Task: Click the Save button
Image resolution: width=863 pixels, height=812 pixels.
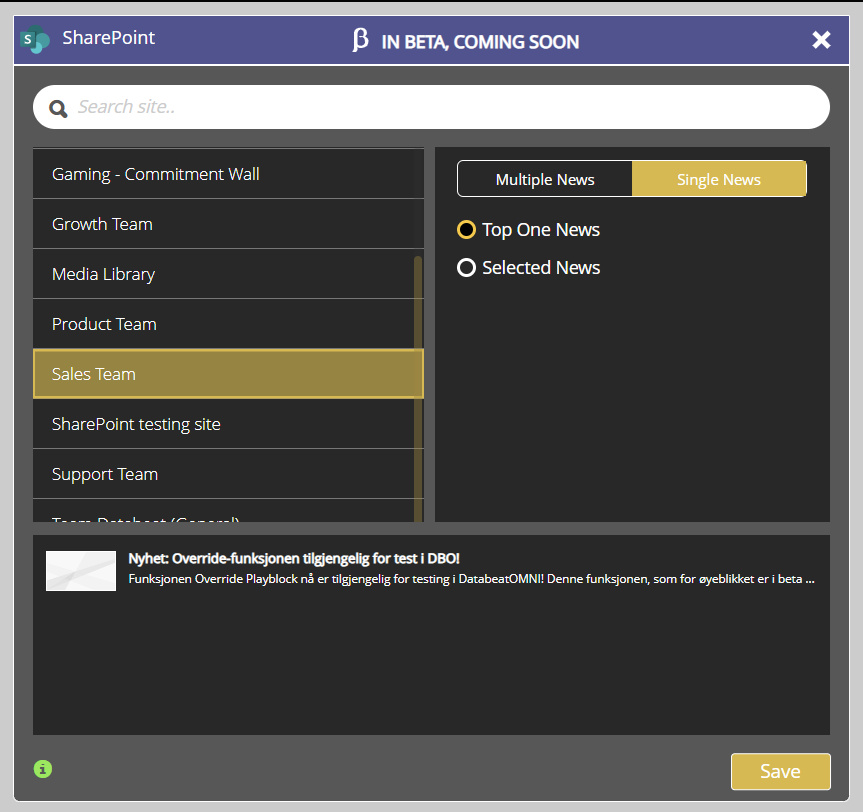Action: [x=780, y=771]
